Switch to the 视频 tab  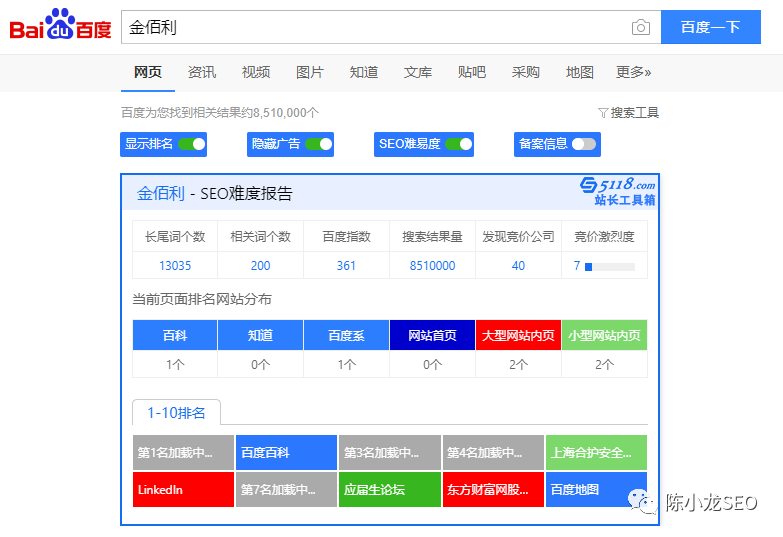coord(256,72)
